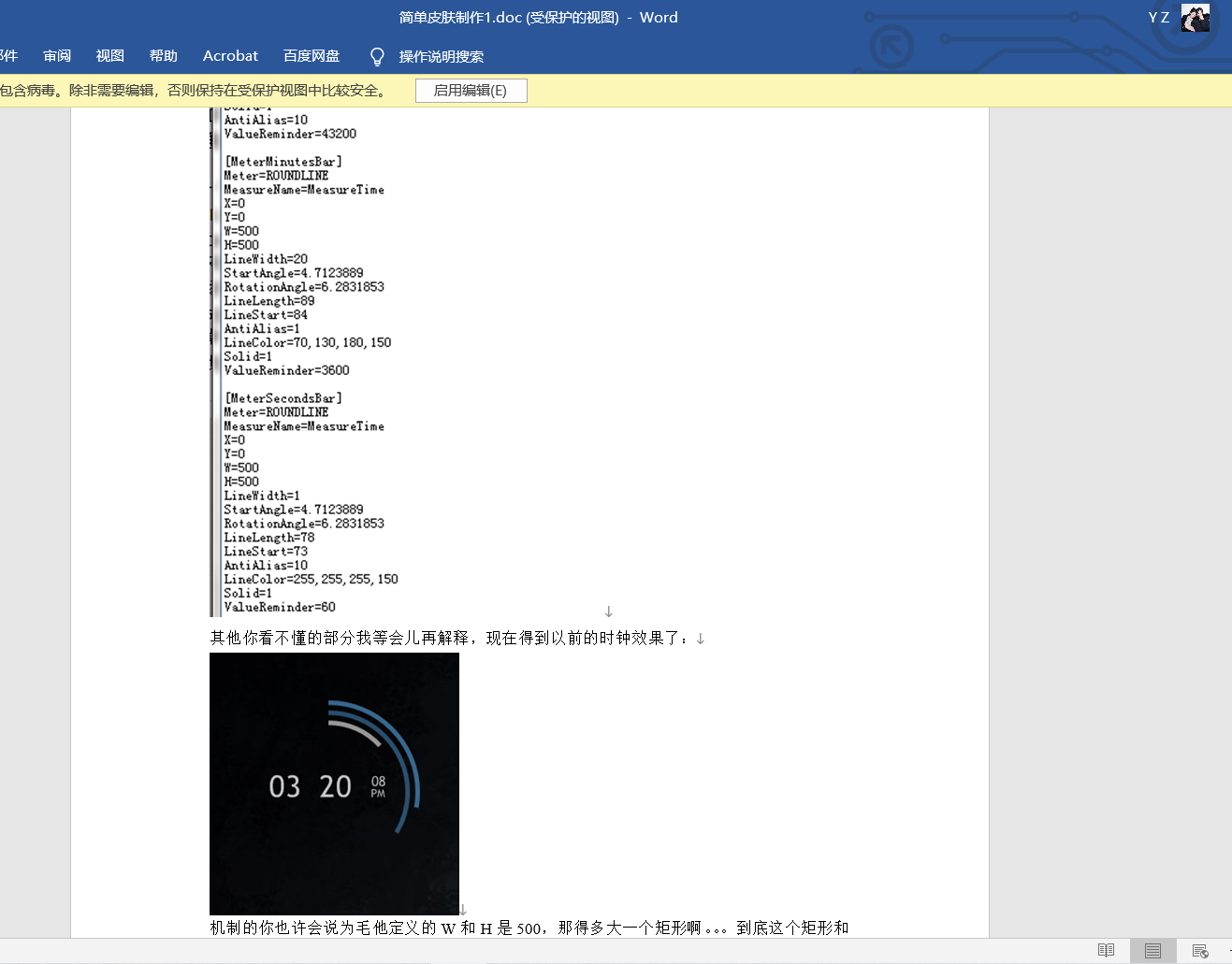Click the lightbulb Tell Me icon
The image size is (1232, 964).
pos(377,57)
